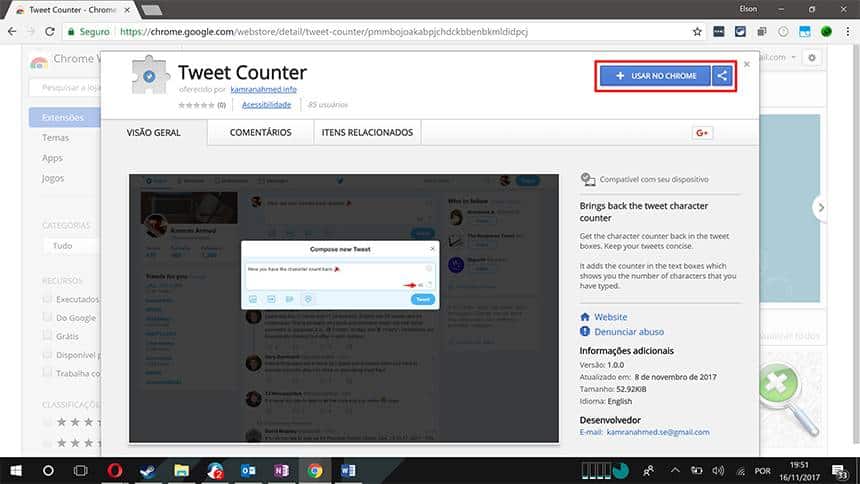The width and height of the screenshot is (860, 484).
Task: Click the overlapping pages extension icon in toolbar
Action: (x=762, y=32)
